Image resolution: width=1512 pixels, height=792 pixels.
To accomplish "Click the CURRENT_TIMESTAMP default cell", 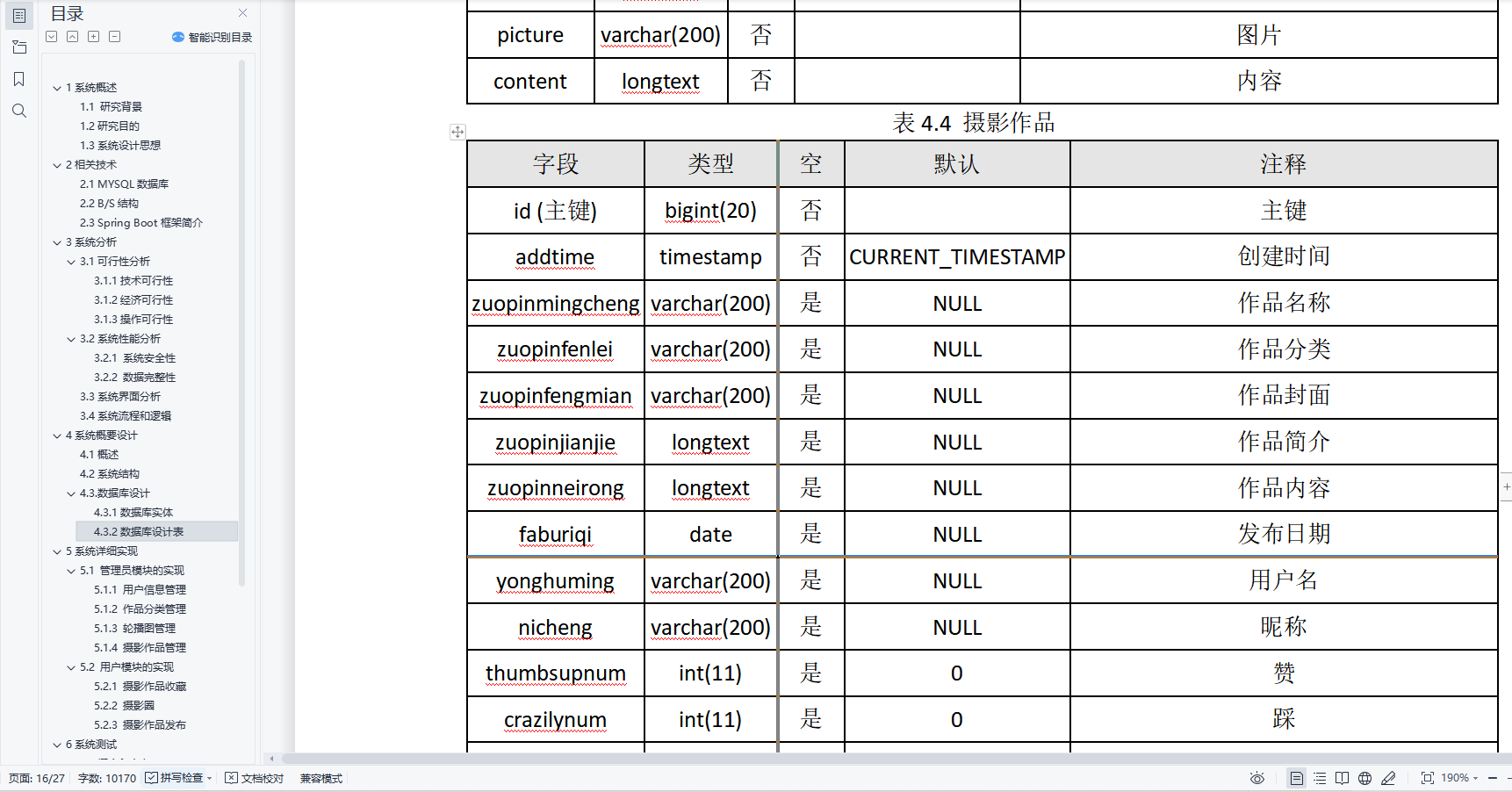I will coord(957,257).
